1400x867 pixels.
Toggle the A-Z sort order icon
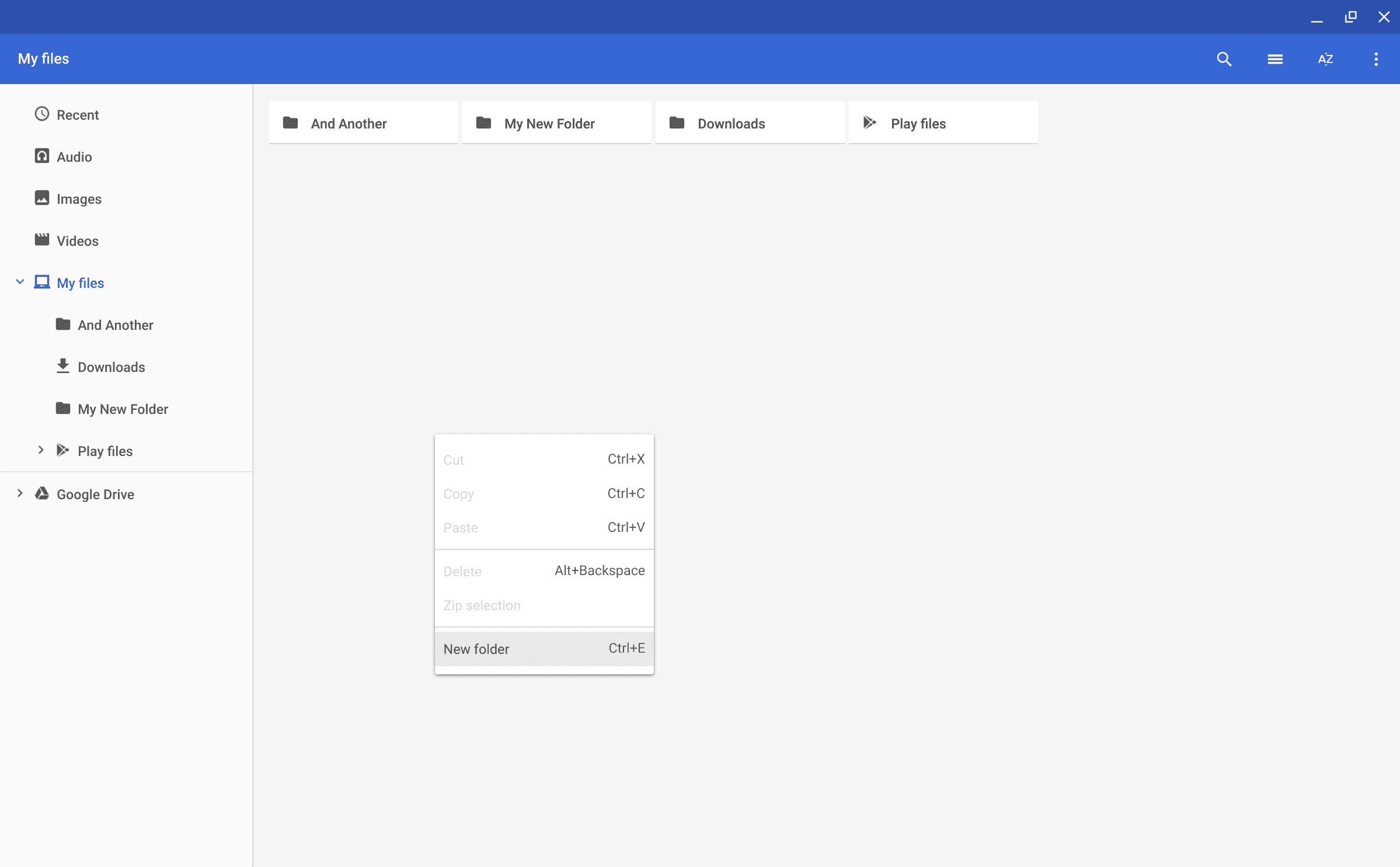coord(1326,59)
